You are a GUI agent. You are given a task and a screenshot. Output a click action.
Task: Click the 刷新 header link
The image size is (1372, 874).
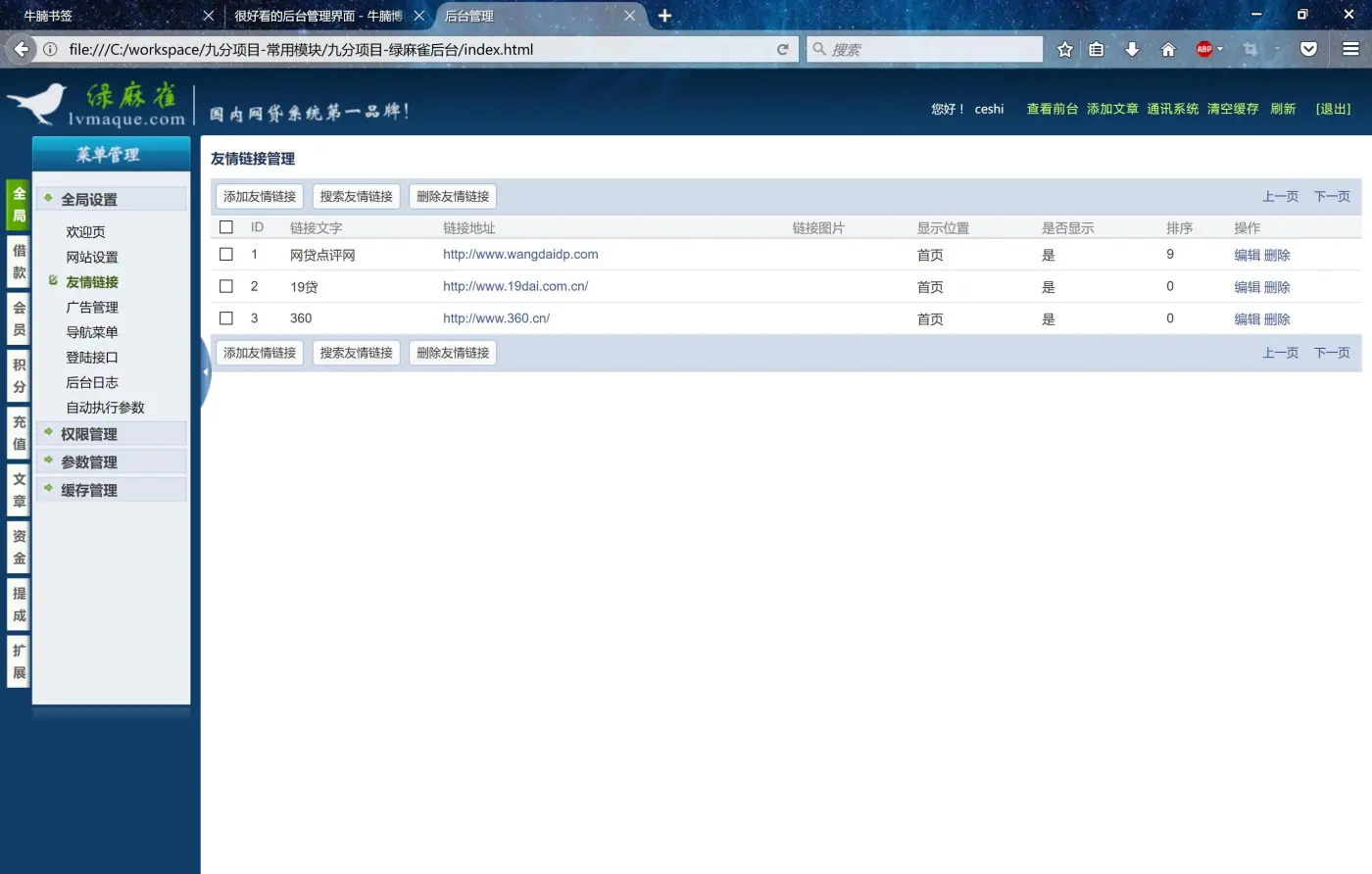click(x=1283, y=109)
